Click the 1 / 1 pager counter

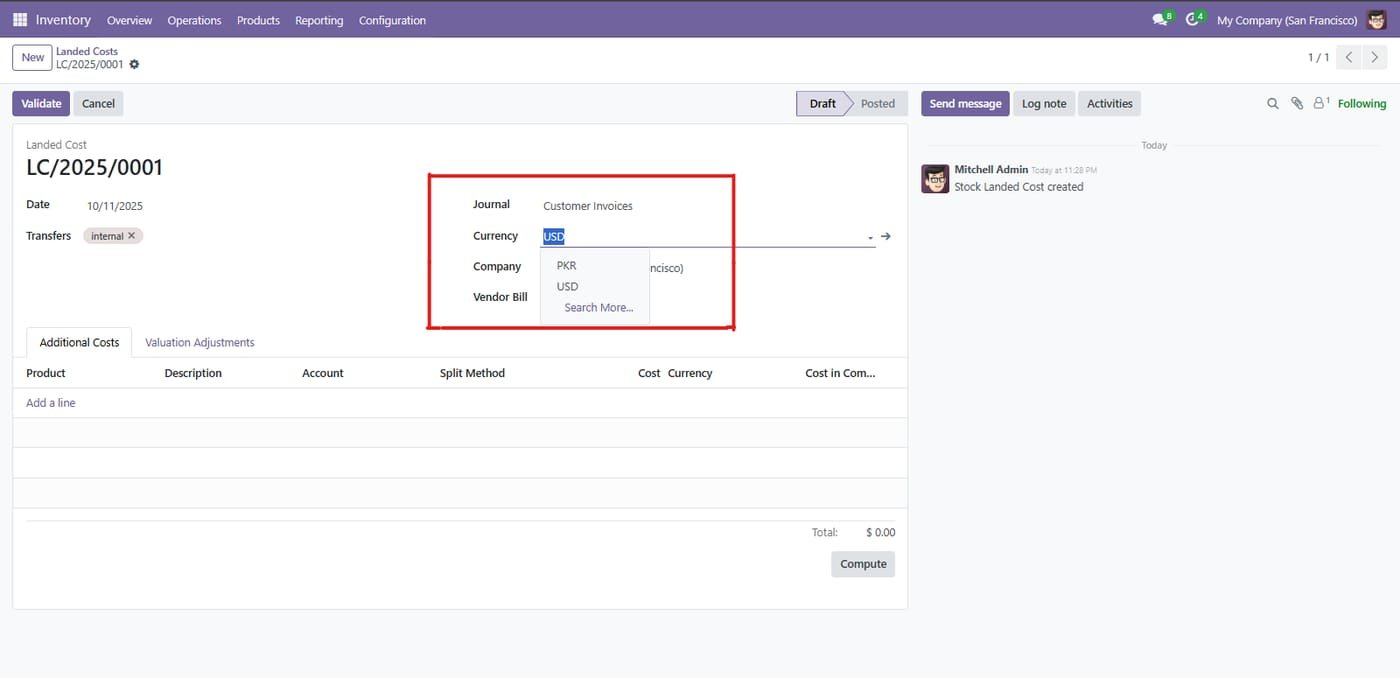click(x=1318, y=57)
